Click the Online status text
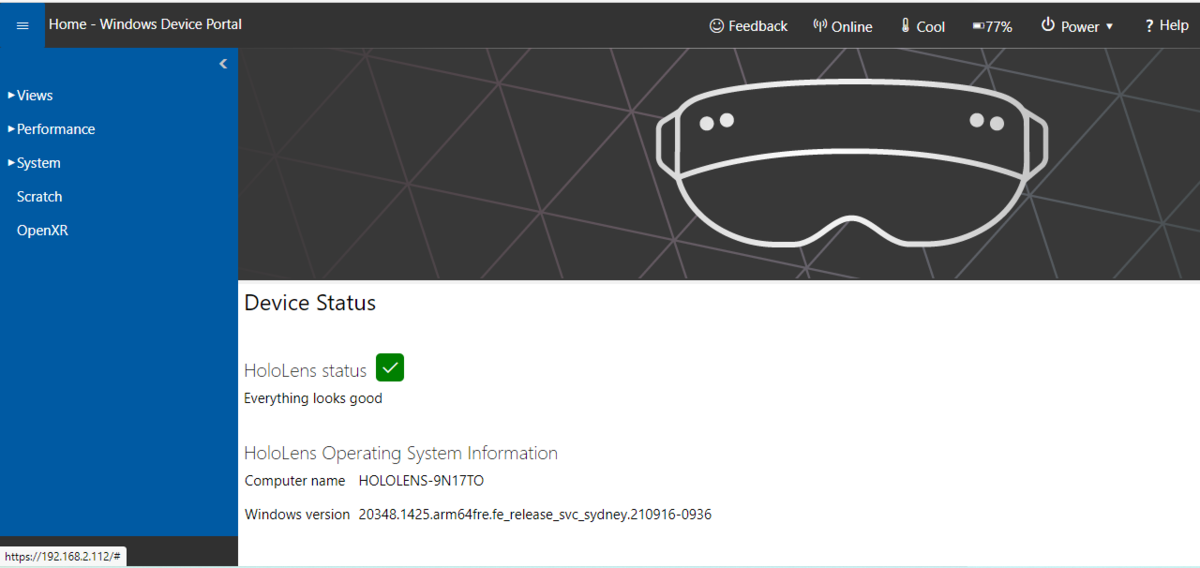This screenshot has height=568, width=1200. tap(852, 27)
